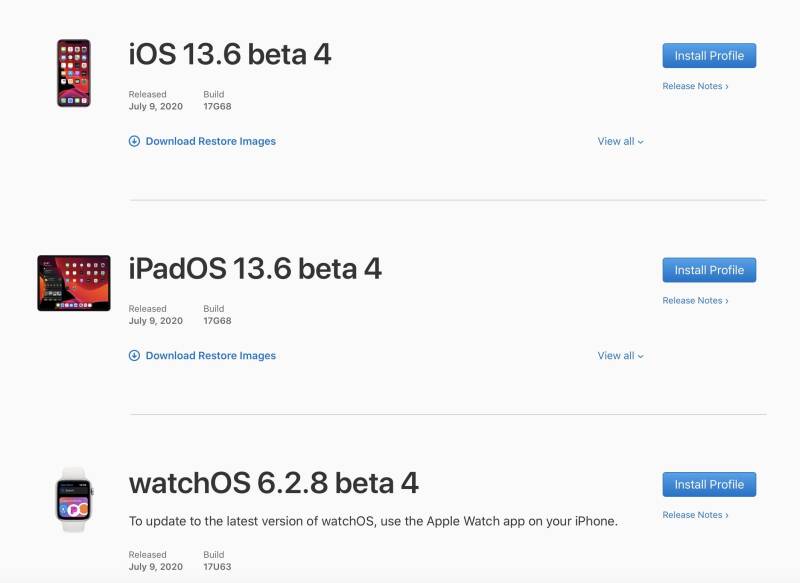Open Release Notes for iPadOS 13.6 beta 4

point(695,300)
